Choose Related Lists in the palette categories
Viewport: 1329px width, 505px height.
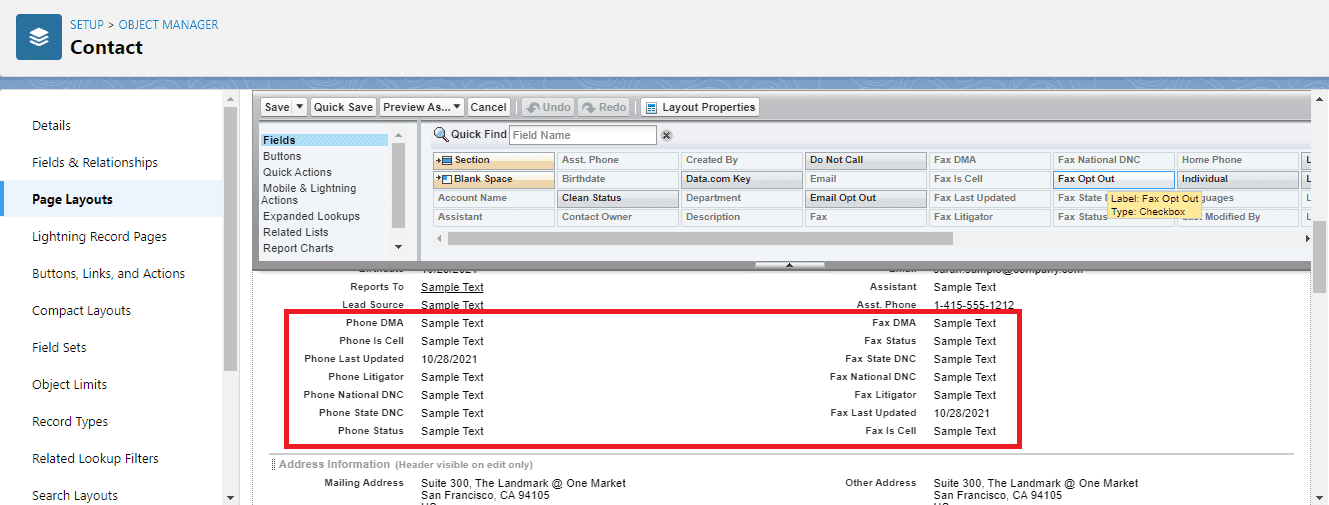(295, 232)
